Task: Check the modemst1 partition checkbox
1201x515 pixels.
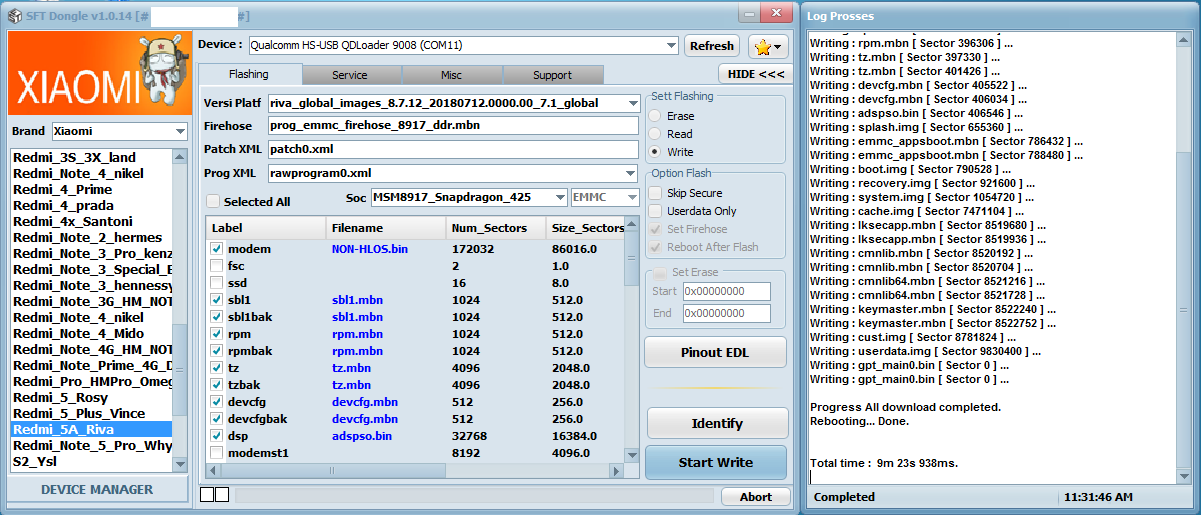Action: click(217, 452)
